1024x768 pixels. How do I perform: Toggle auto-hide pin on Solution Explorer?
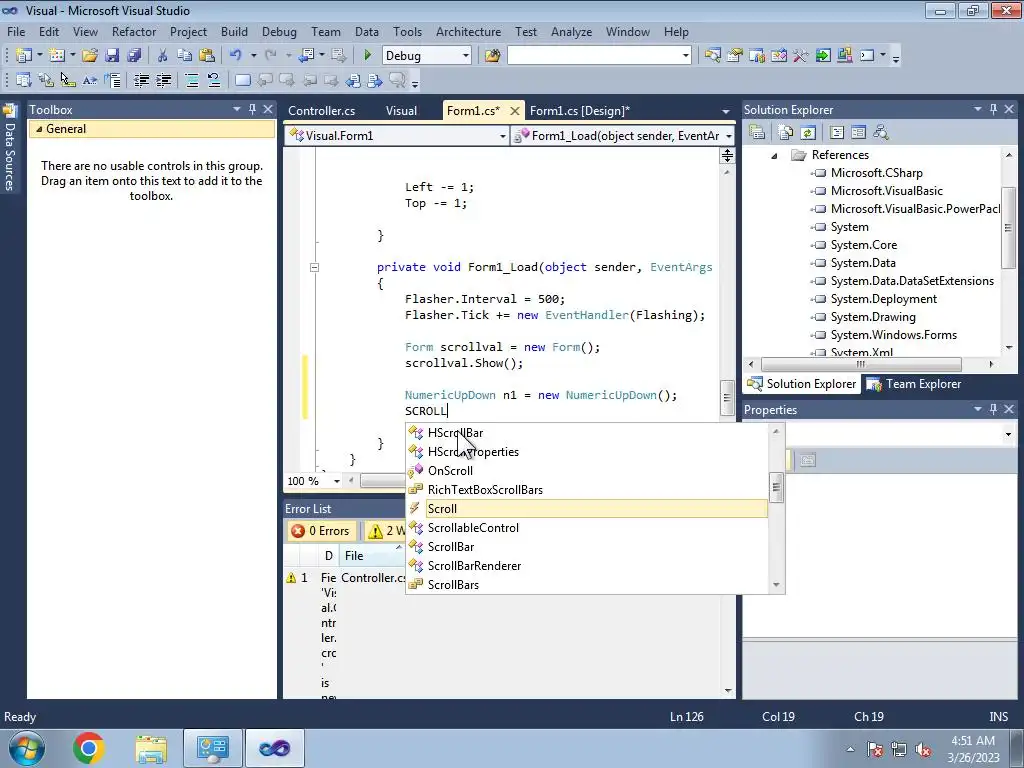[x=993, y=110]
